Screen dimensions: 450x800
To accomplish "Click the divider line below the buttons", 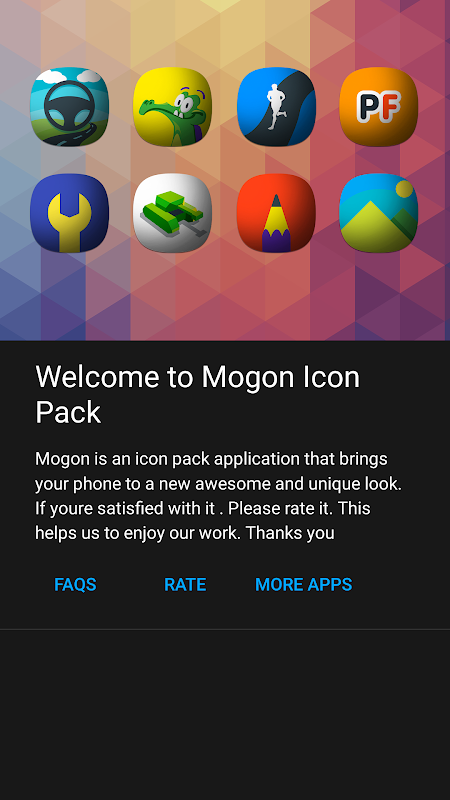I will [225, 629].
